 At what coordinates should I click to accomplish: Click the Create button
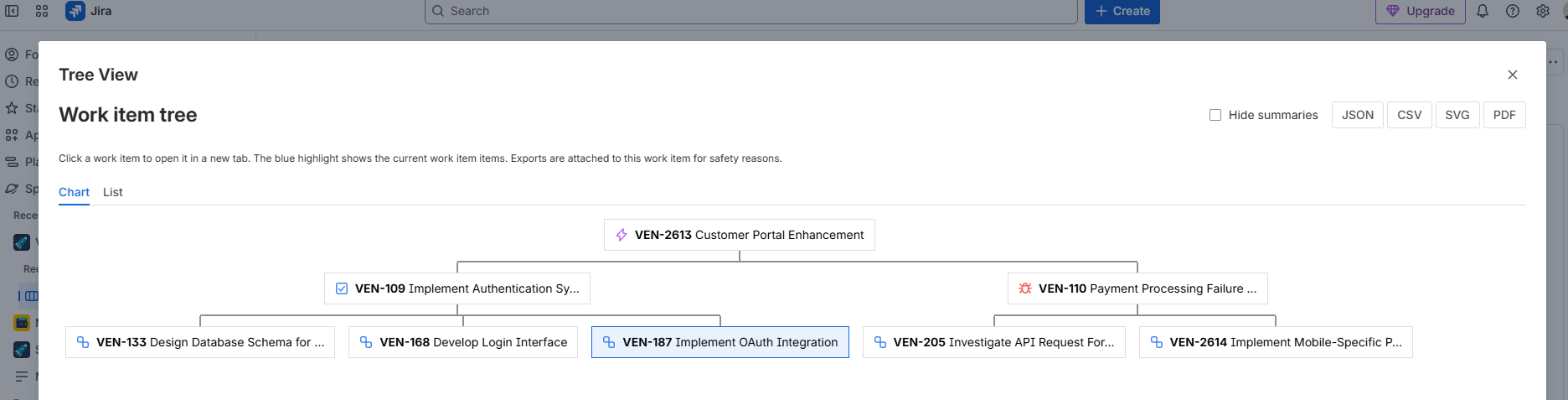(1122, 11)
